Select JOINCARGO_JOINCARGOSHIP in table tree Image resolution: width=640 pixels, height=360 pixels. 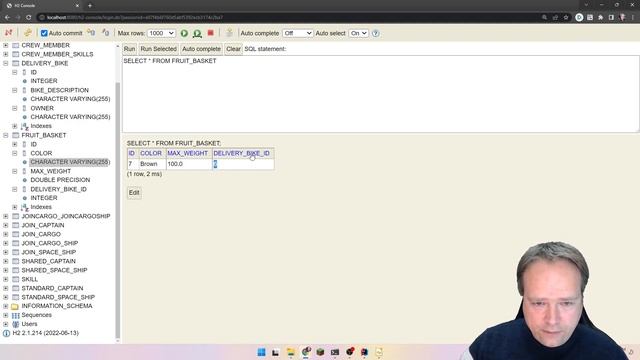click(66, 216)
